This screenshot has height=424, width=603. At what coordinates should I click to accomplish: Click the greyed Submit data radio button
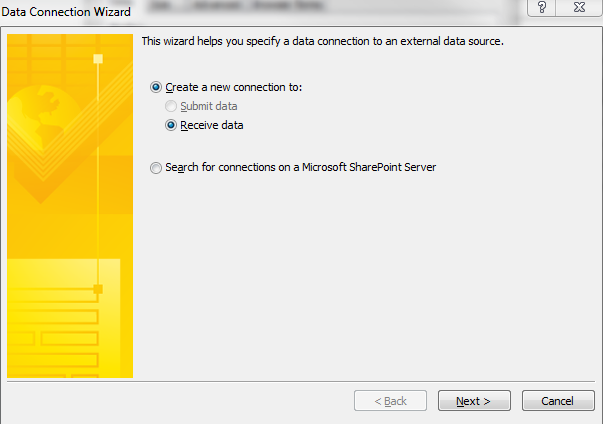pos(171,106)
